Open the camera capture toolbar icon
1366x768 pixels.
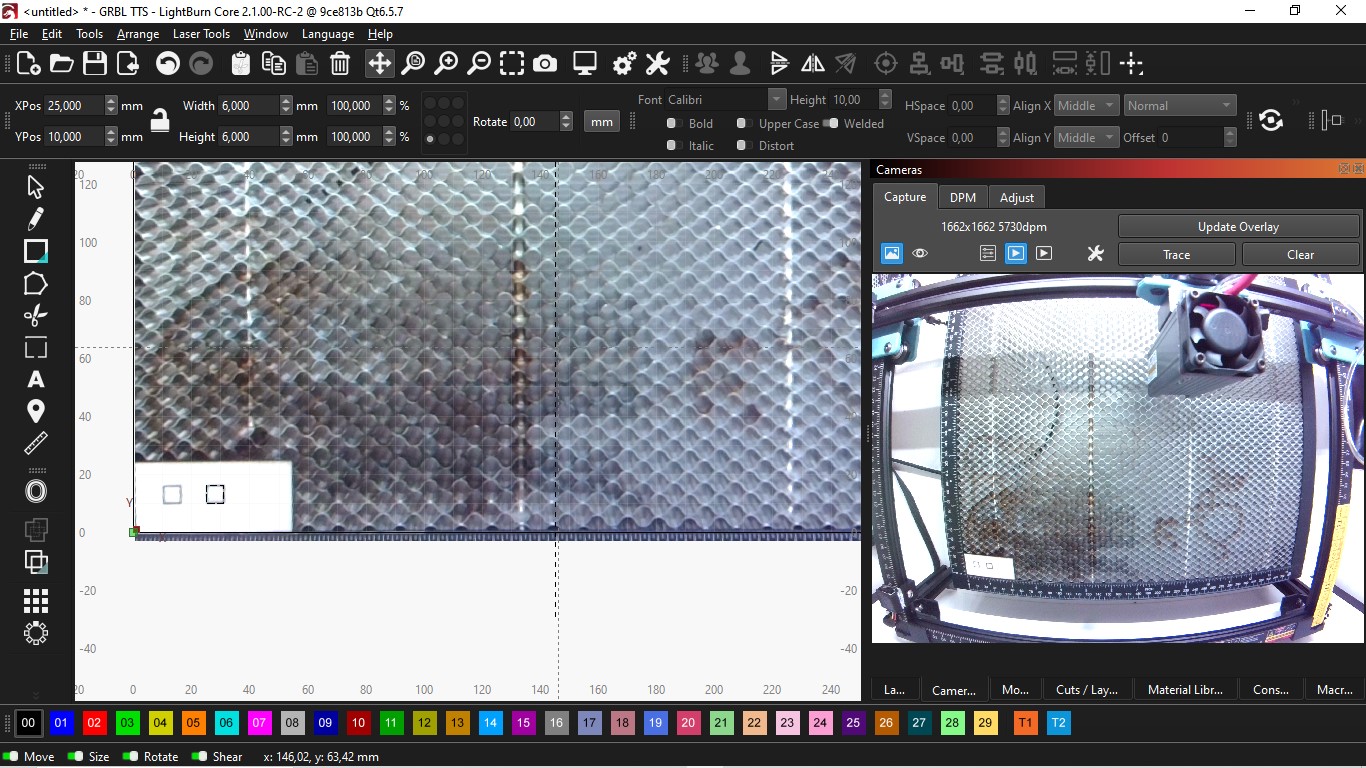545,64
